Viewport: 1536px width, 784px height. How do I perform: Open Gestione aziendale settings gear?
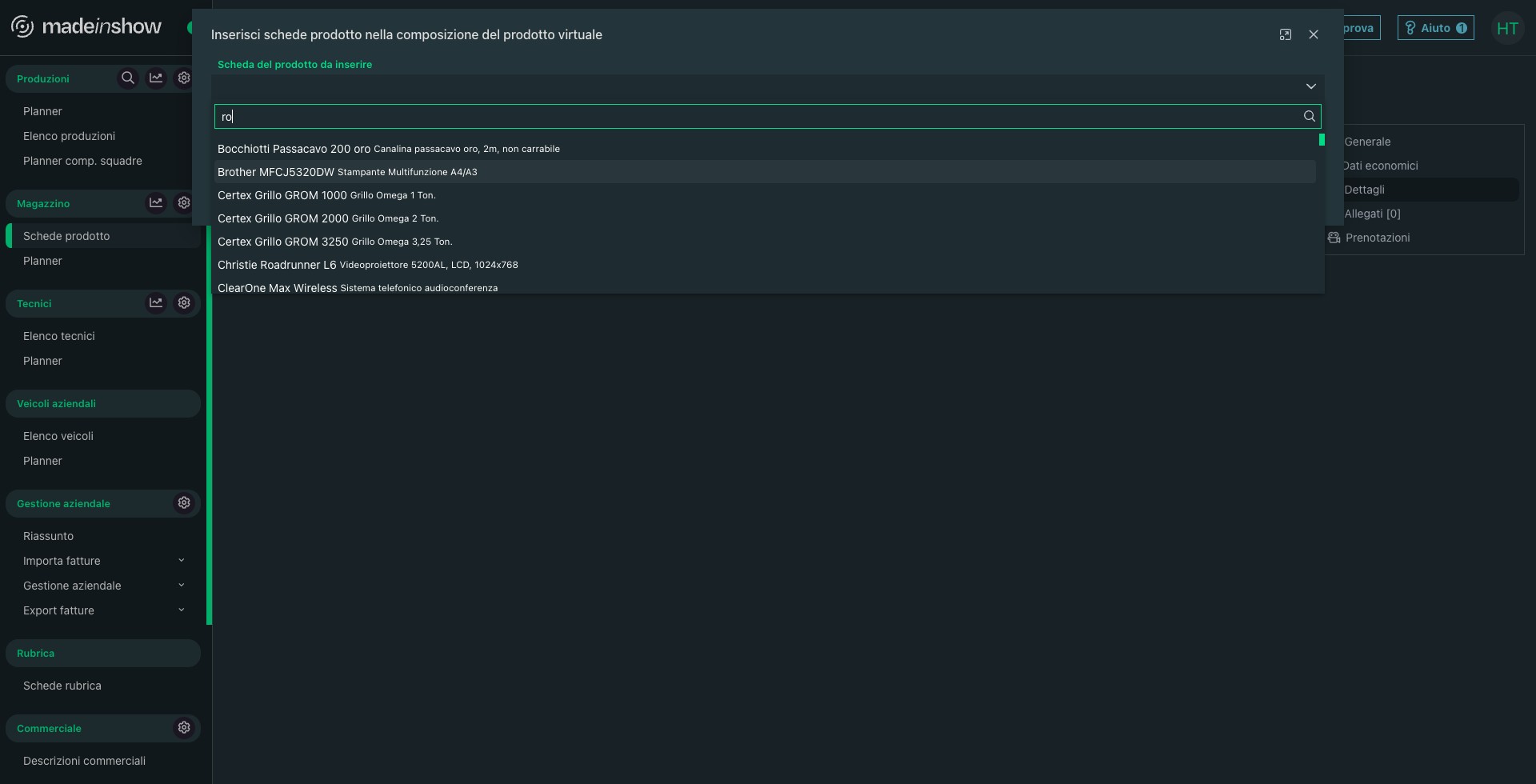pyautogui.click(x=184, y=503)
